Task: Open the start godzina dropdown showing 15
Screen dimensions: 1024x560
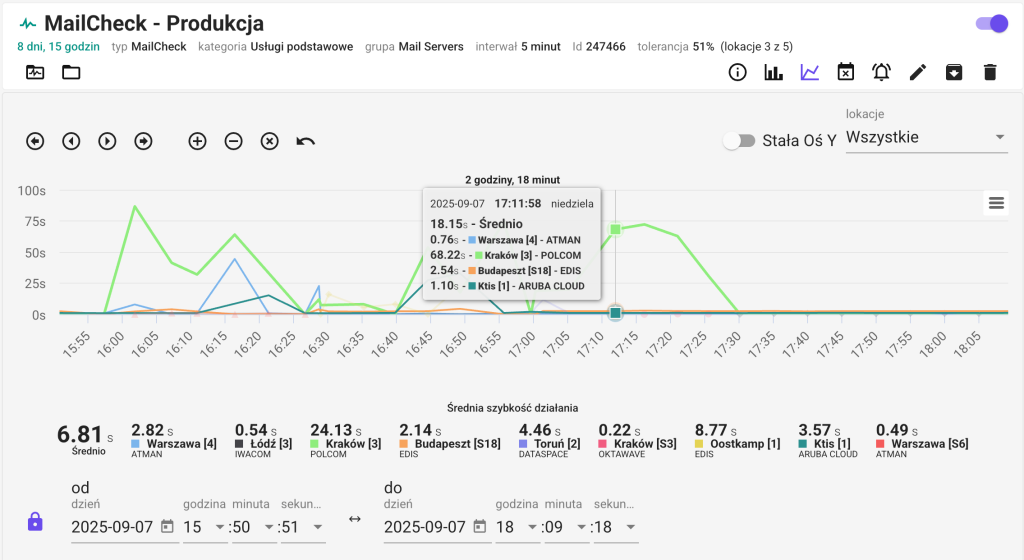Action: tap(205, 526)
